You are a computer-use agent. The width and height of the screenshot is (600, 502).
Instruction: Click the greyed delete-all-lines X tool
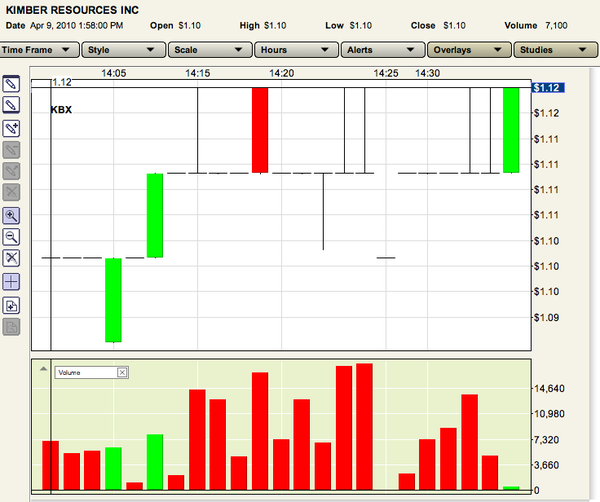click(11, 192)
